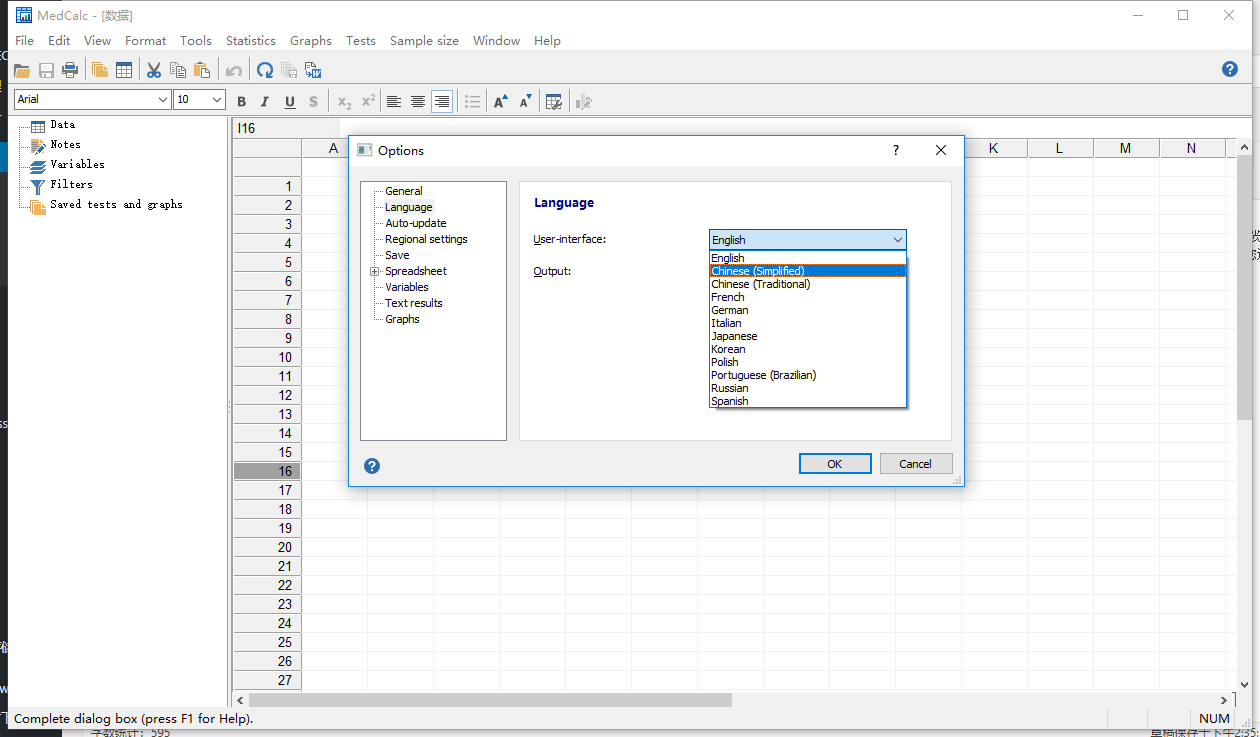Toggle Italic formatting

265,101
